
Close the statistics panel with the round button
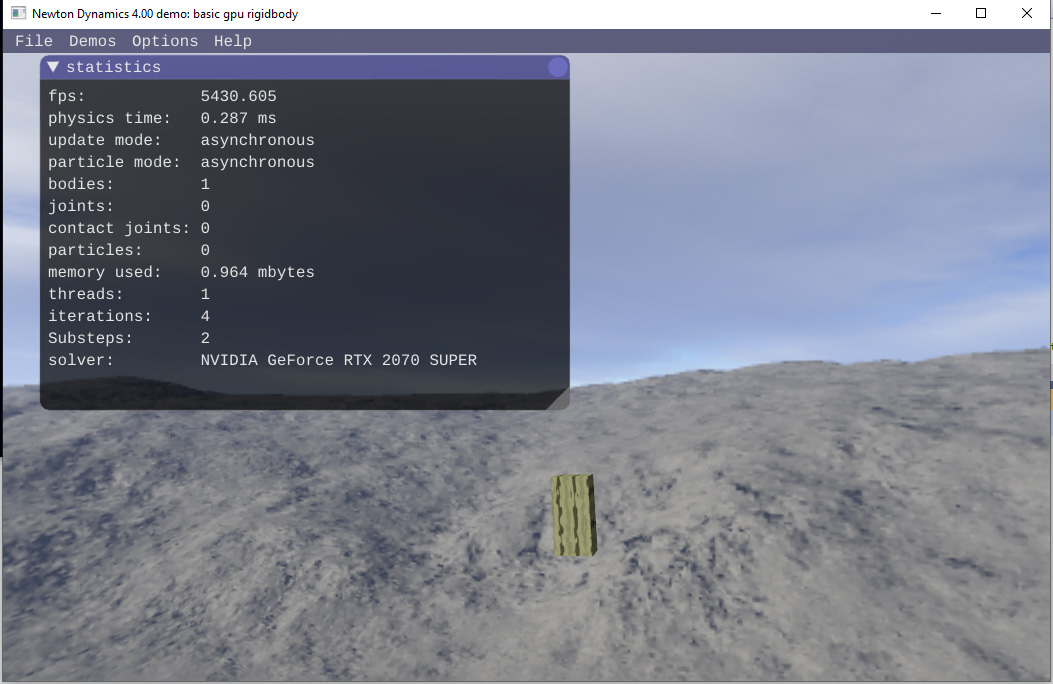(x=557, y=67)
